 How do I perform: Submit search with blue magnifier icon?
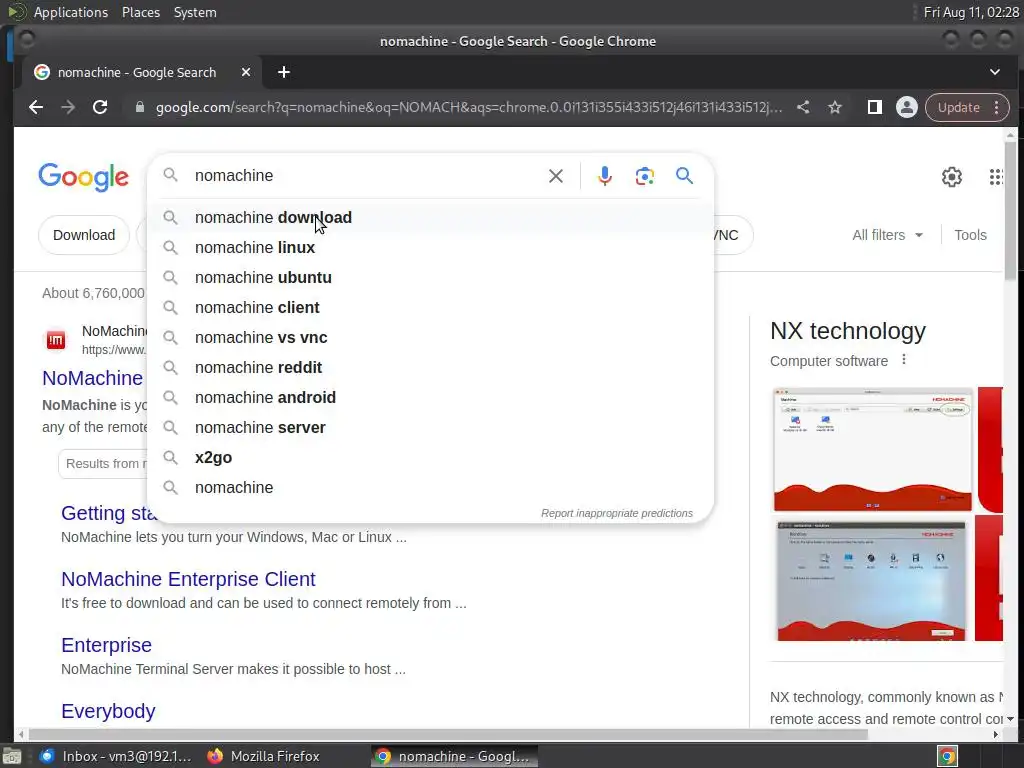pyautogui.click(x=684, y=175)
